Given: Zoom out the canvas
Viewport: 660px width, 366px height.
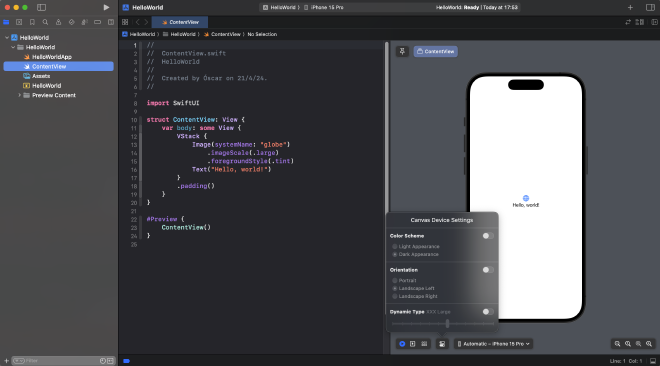Looking at the screenshot, I should (617, 344).
